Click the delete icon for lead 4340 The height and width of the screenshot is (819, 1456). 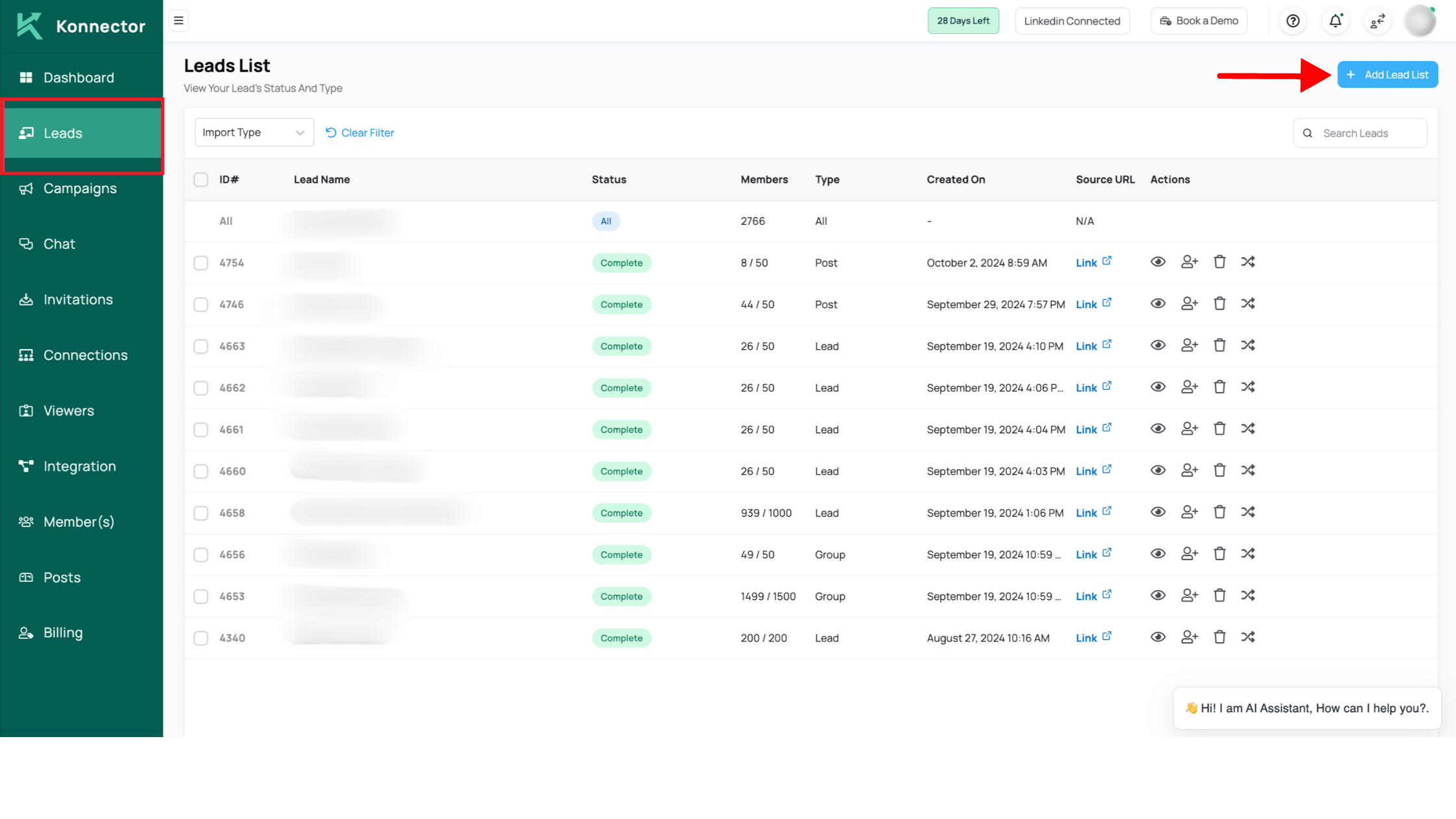pos(1219,637)
